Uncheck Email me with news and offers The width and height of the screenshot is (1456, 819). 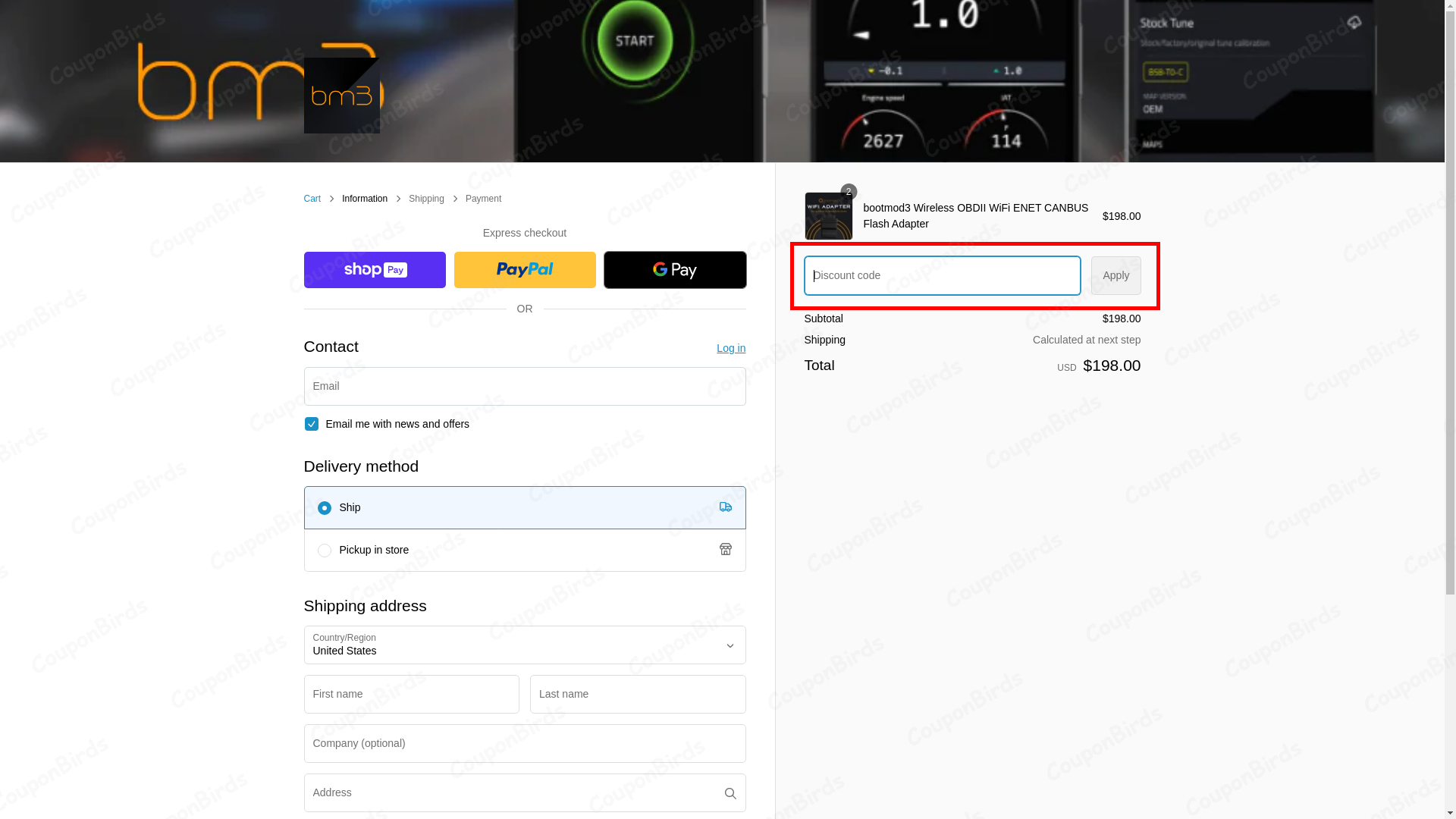[x=311, y=424]
